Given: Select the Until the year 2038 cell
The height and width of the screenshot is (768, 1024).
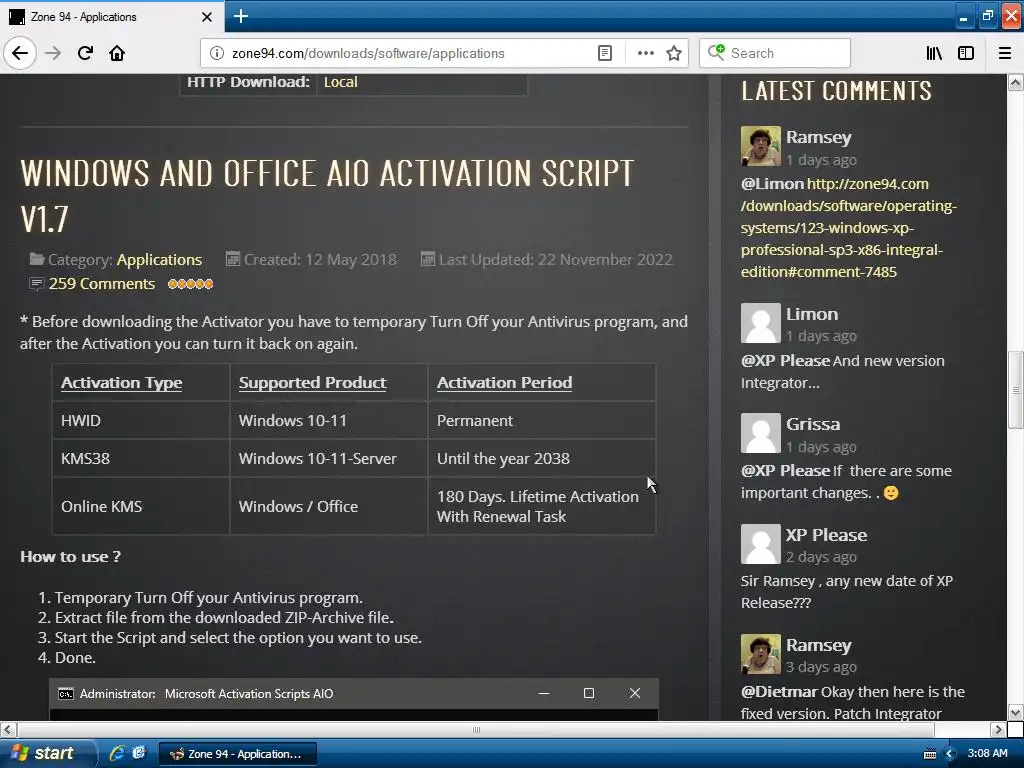Looking at the screenshot, I should [541, 458].
